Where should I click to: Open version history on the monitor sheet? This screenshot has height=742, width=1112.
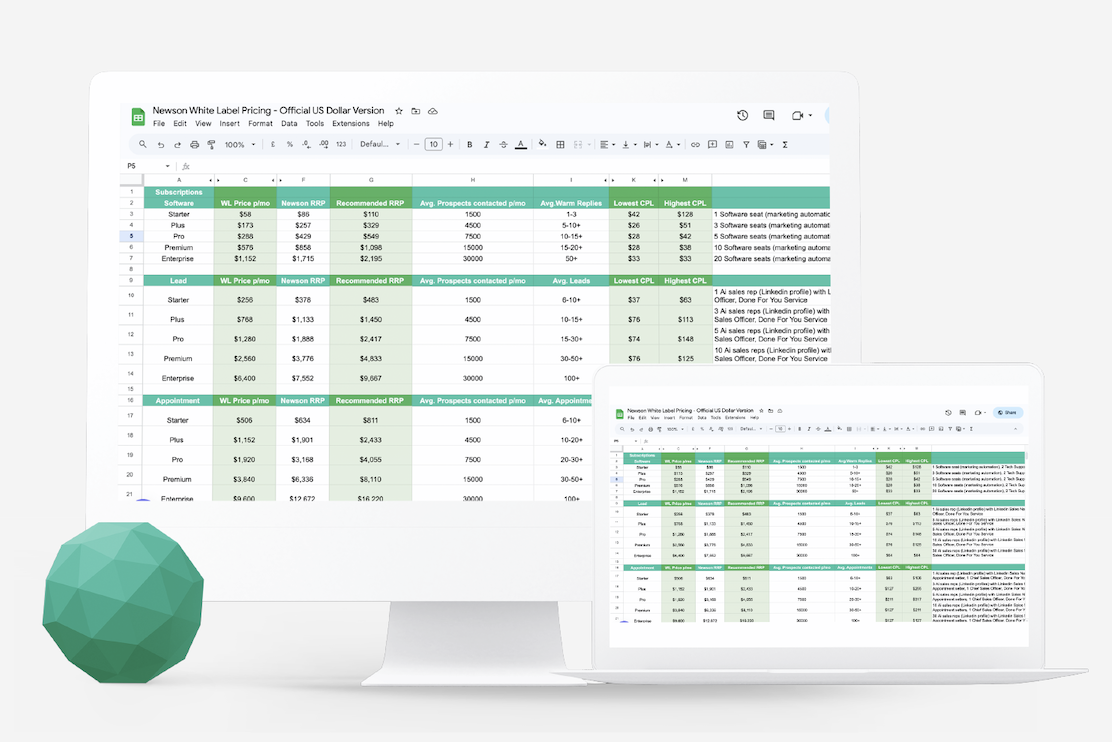743,115
